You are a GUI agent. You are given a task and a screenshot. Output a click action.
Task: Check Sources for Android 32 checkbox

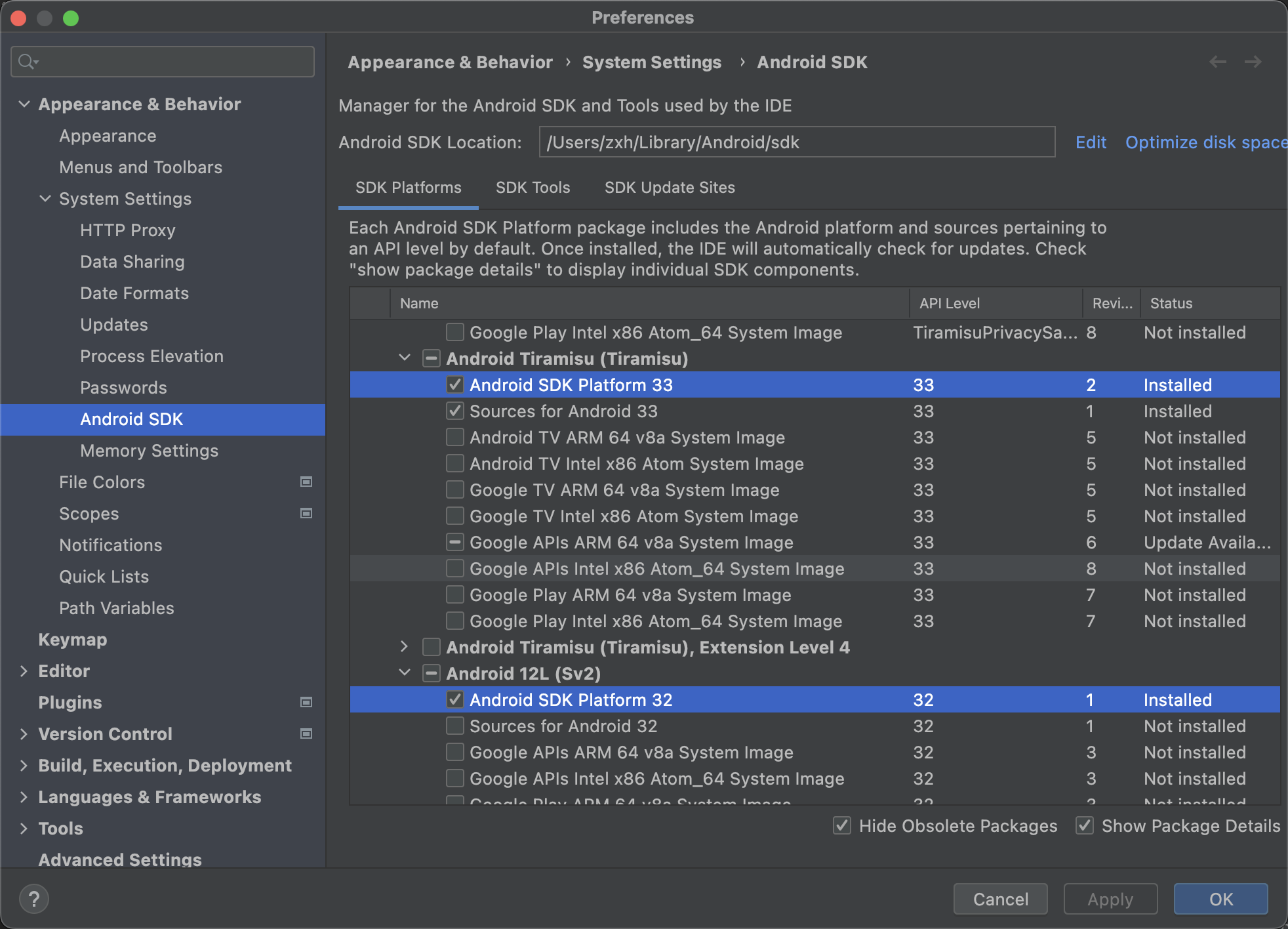coord(455,726)
